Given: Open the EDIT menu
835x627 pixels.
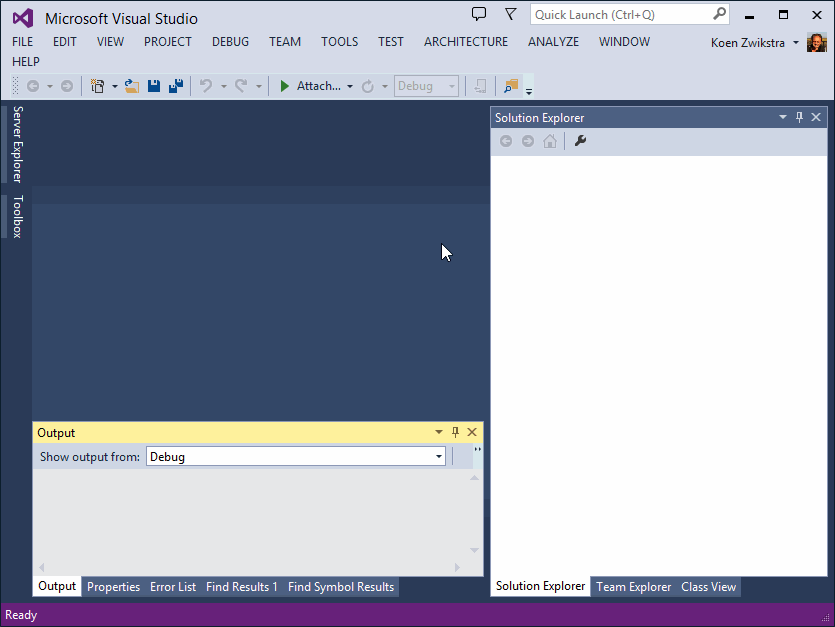Looking at the screenshot, I should coord(64,42).
